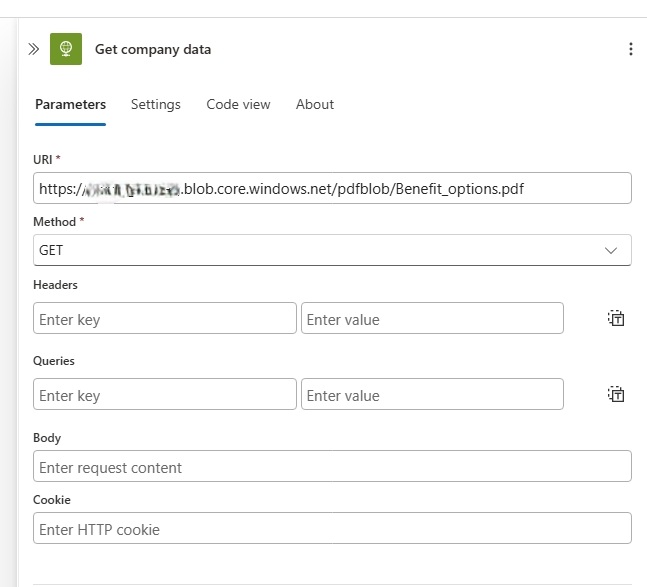
Task: Click the Headers label
Action: [x=55, y=285]
